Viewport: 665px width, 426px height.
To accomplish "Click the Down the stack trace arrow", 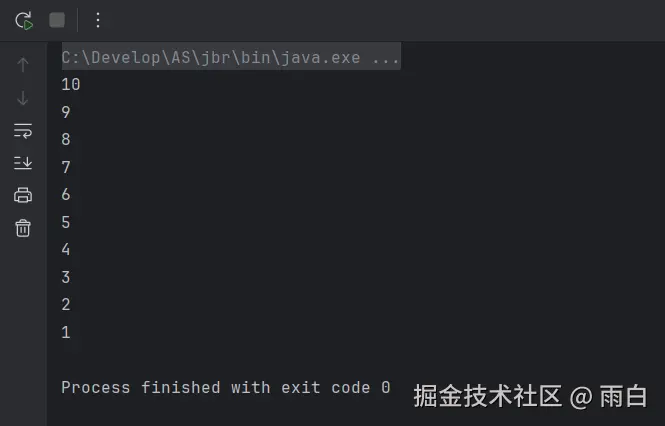I will [x=23, y=98].
